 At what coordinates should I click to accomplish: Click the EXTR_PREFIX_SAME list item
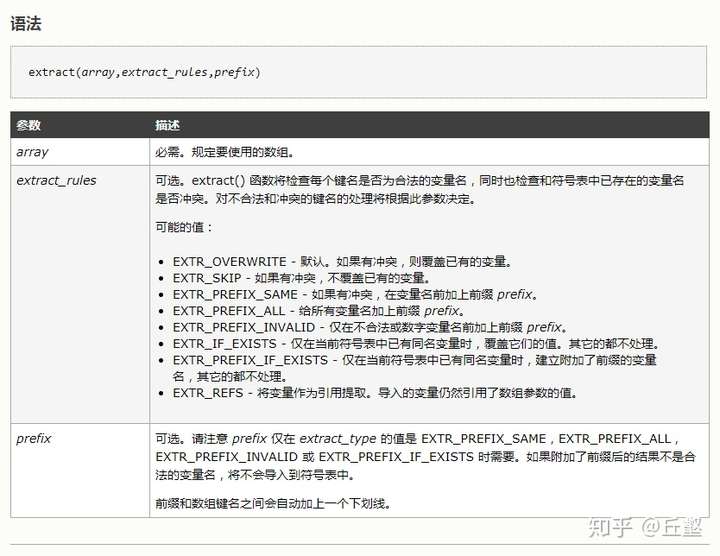click(355, 294)
